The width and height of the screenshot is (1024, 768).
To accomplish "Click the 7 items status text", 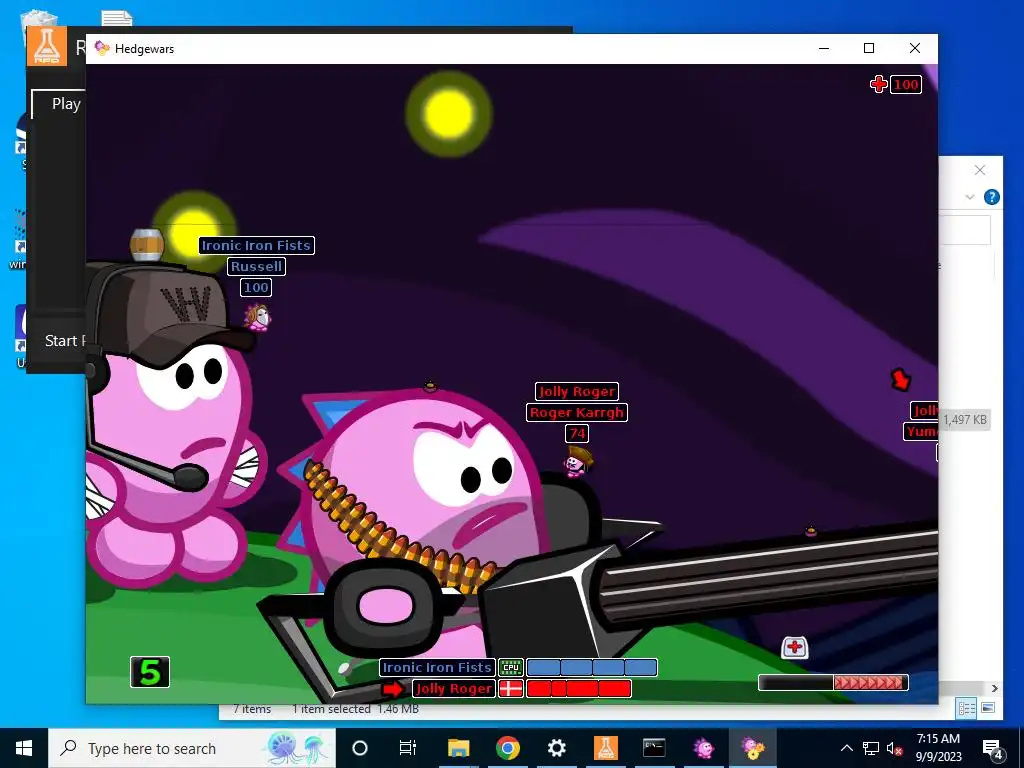I will [252, 709].
